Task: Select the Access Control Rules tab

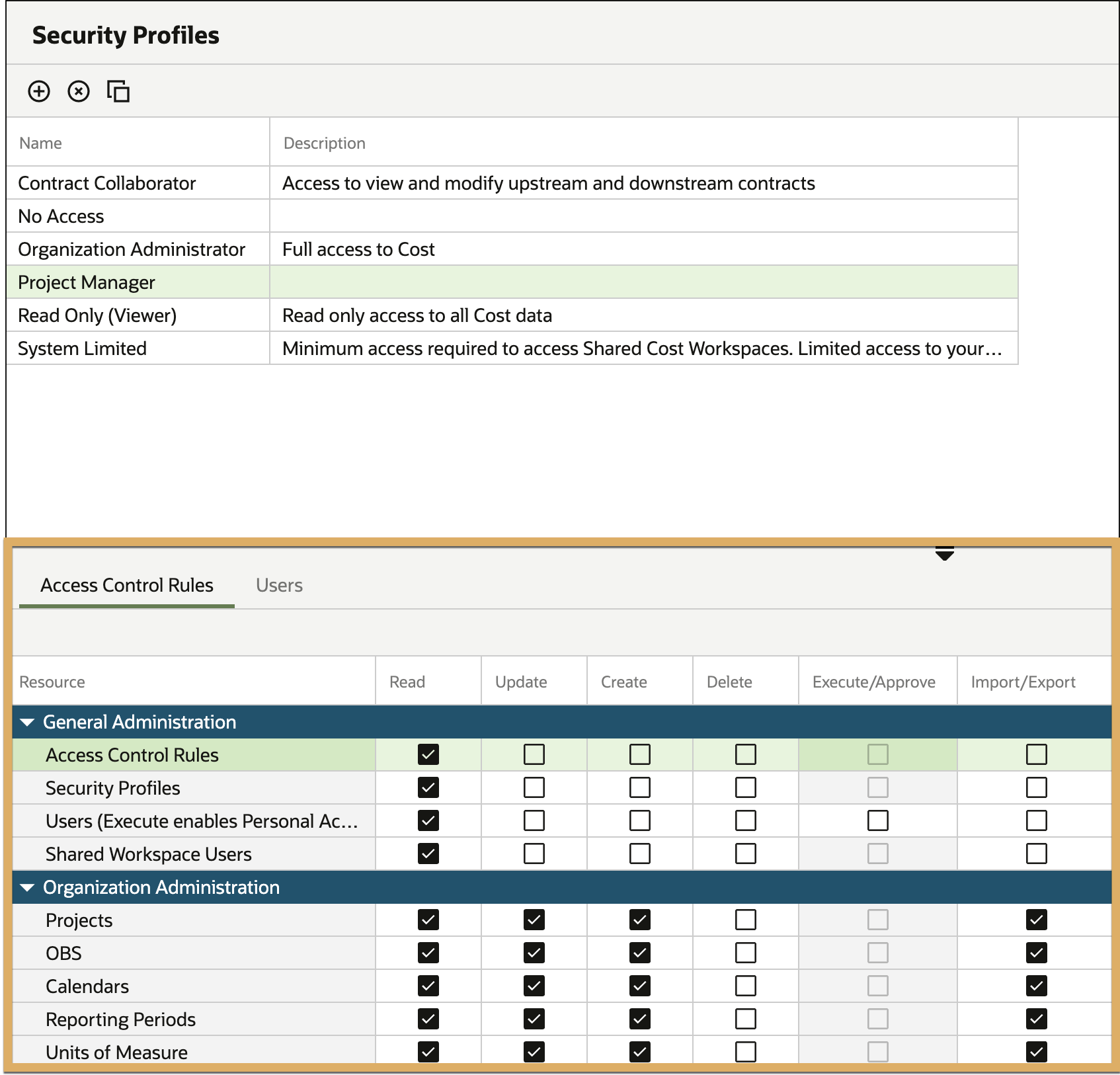Action: tap(127, 585)
